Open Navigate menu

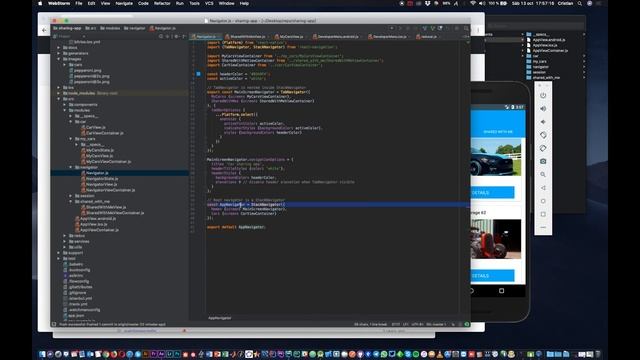pyautogui.click(x=124, y=3)
